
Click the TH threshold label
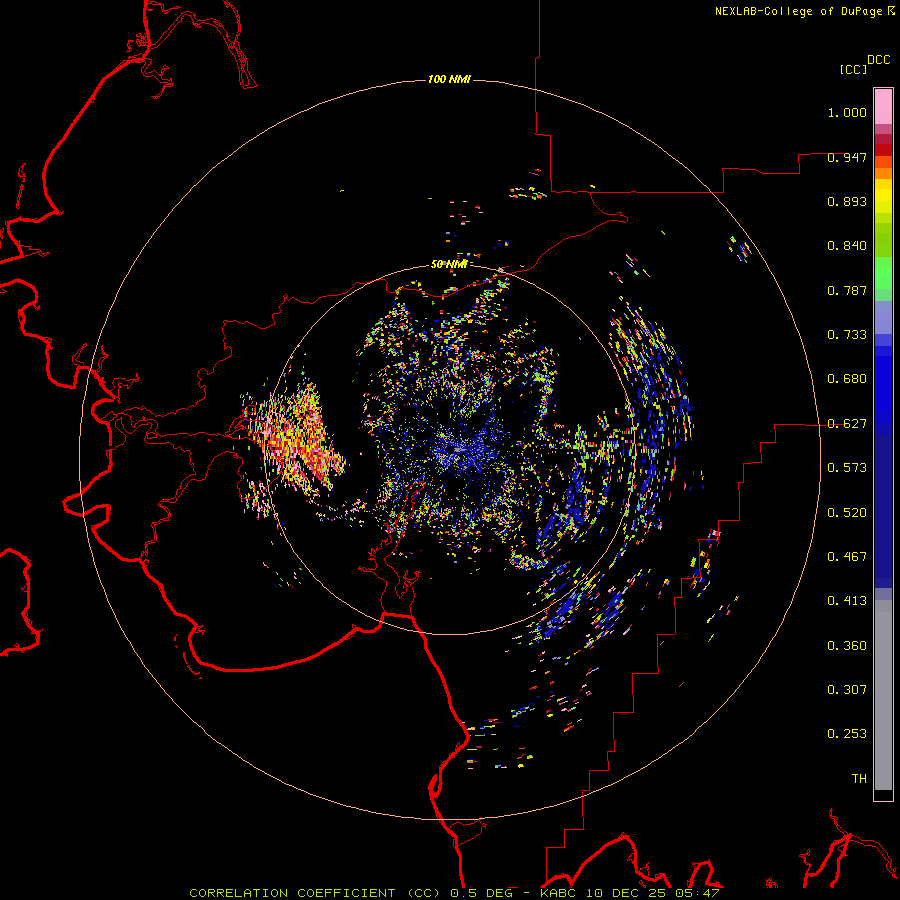(x=859, y=779)
